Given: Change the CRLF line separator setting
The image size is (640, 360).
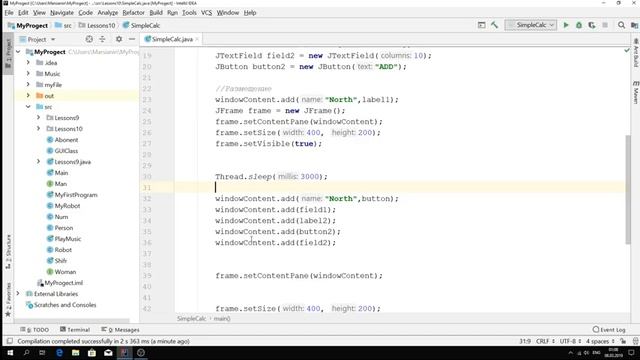Looking at the screenshot, I should 545,341.
